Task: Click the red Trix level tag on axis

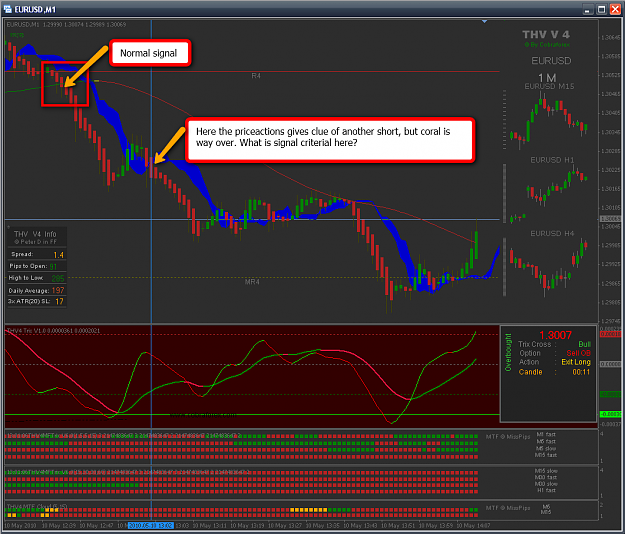Action: 610,334
